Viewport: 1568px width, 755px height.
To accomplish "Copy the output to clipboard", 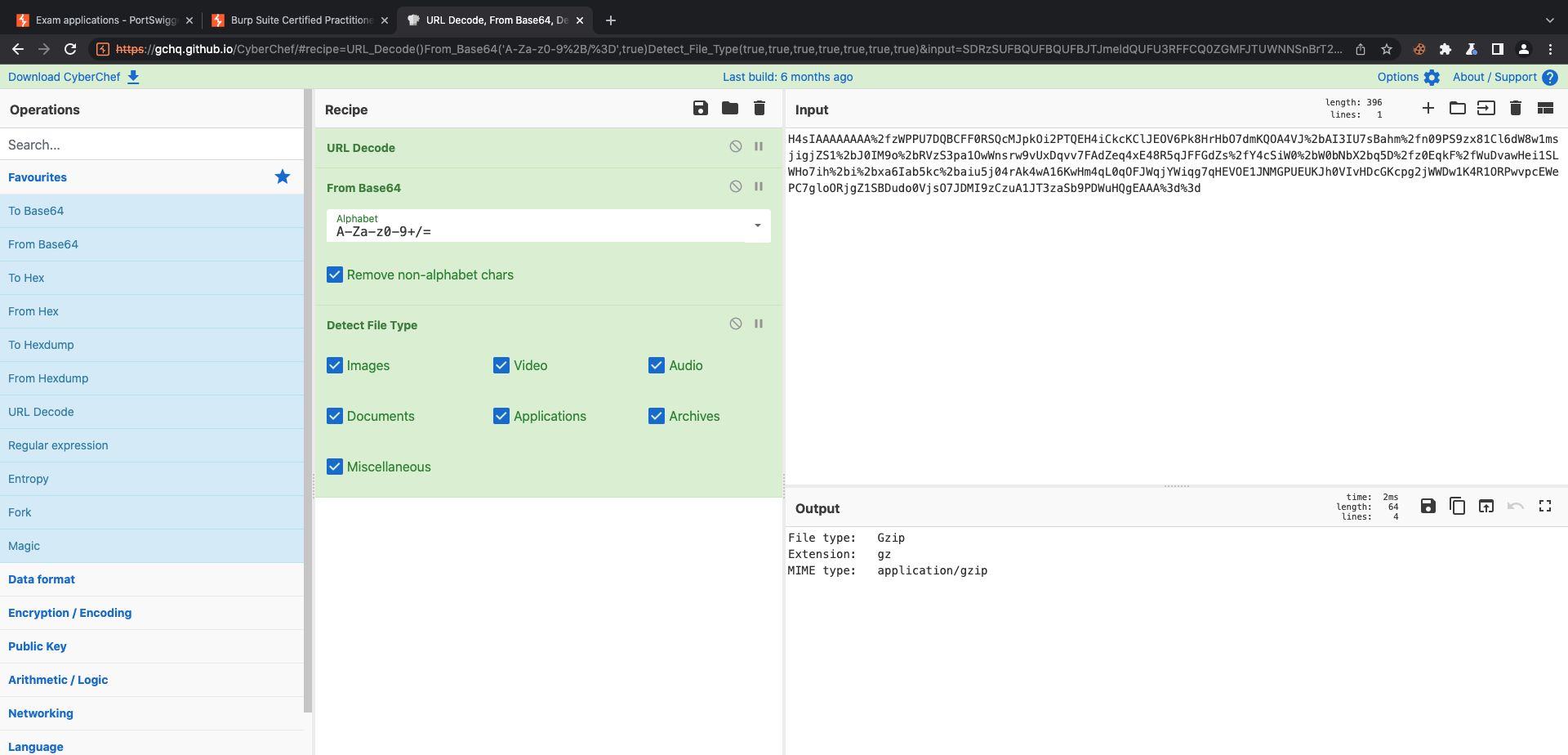I will coord(1458,506).
